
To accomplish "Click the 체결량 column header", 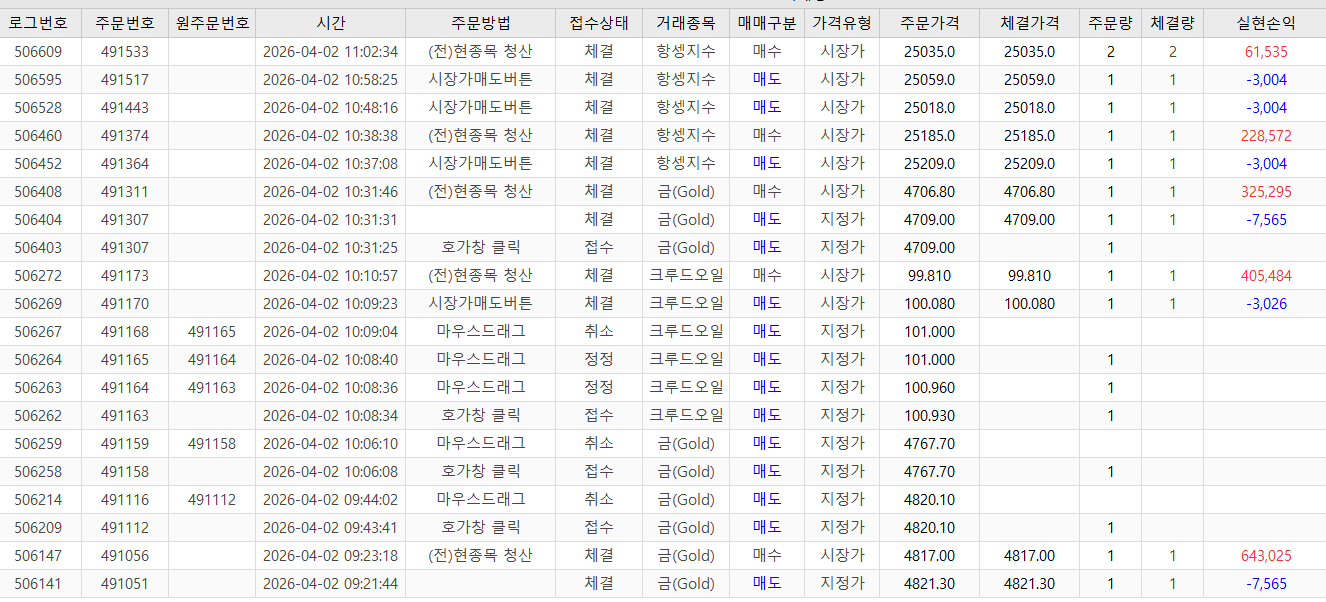I will (1172, 23).
